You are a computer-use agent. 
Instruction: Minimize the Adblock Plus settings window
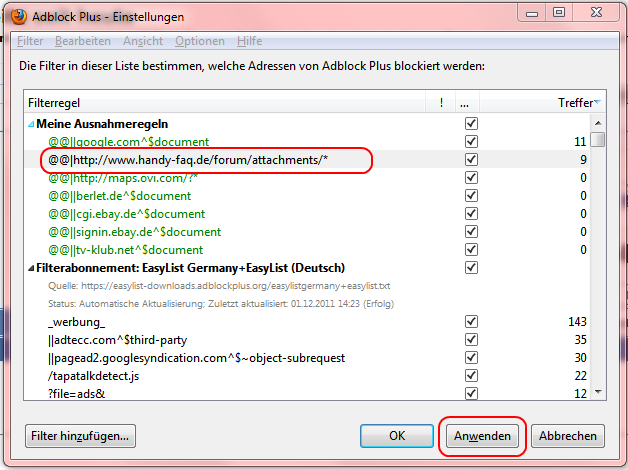tap(529, 12)
